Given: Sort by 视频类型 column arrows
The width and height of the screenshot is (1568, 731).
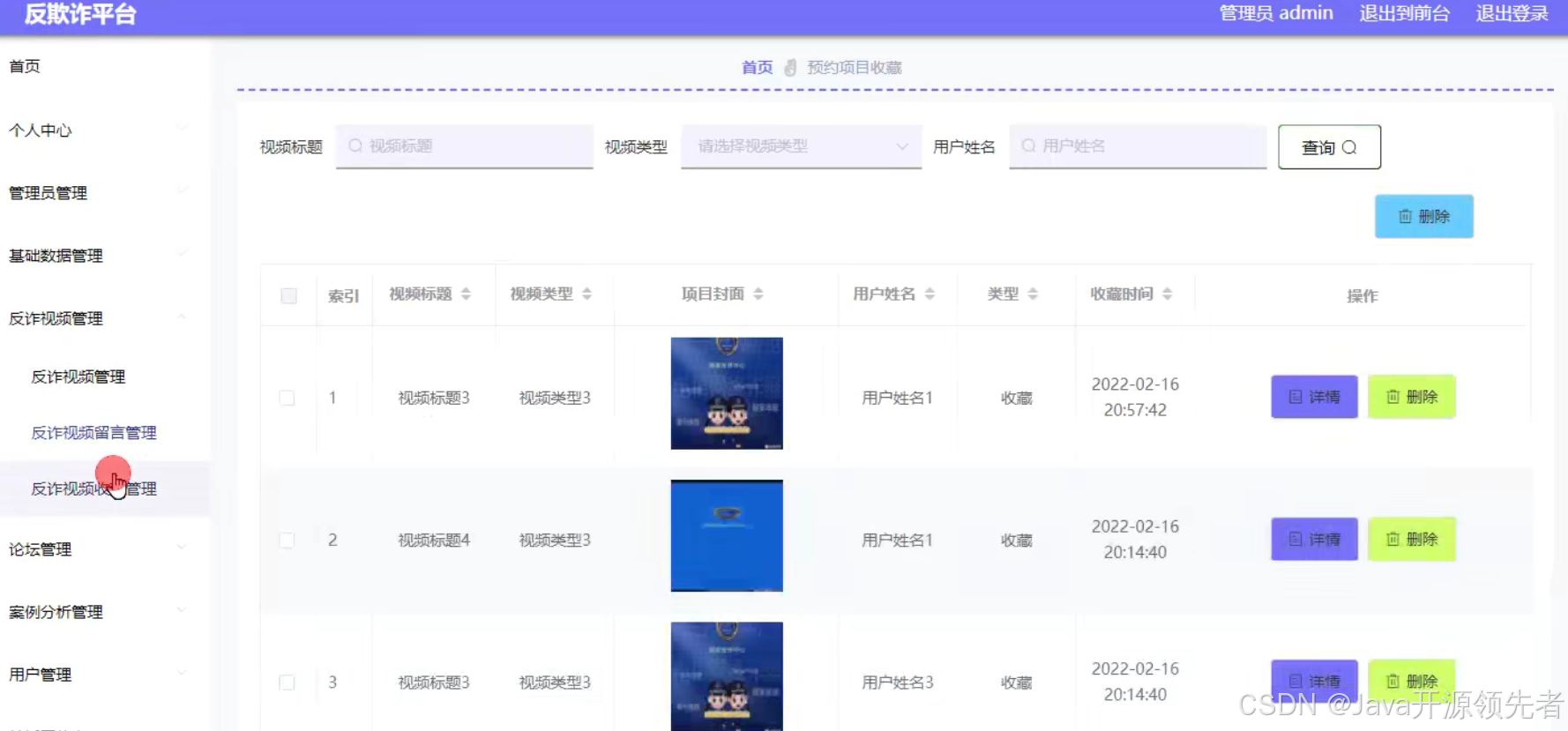Looking at the screenshot, I should click(x=586, y=295).
